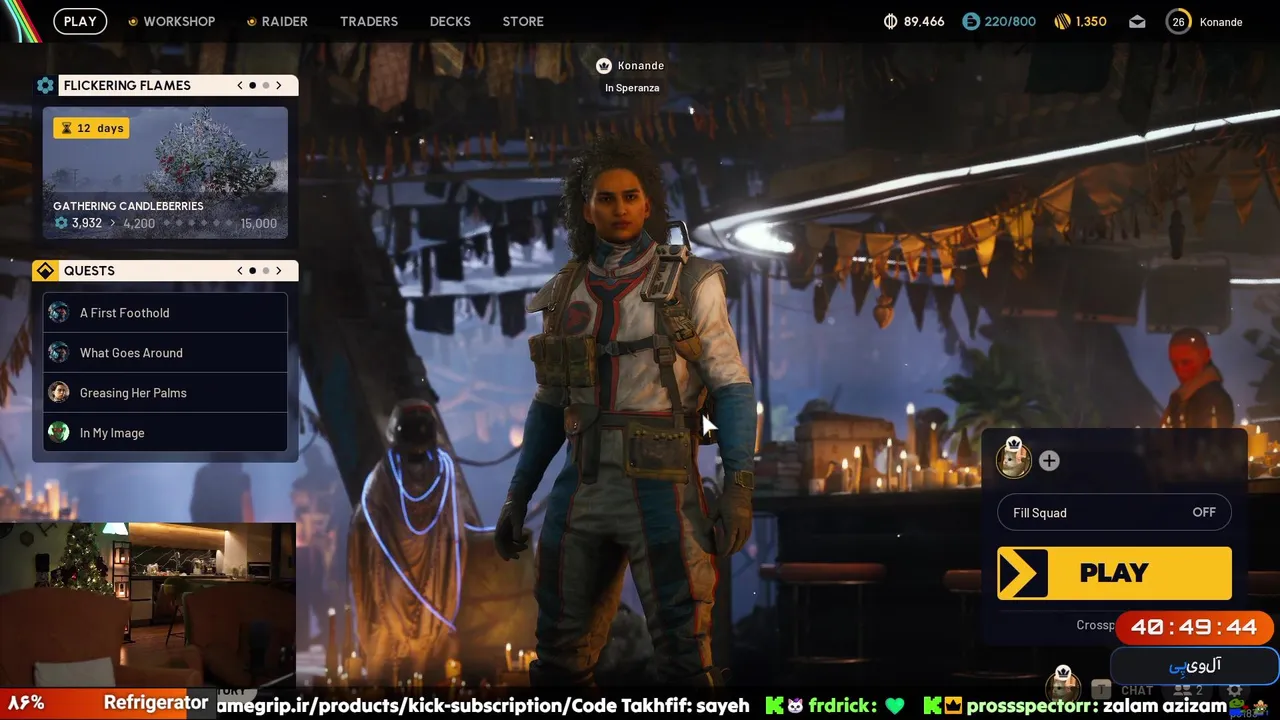Open quest What Goes Around
Screen dimensions: 1280x720
[165, 352]
